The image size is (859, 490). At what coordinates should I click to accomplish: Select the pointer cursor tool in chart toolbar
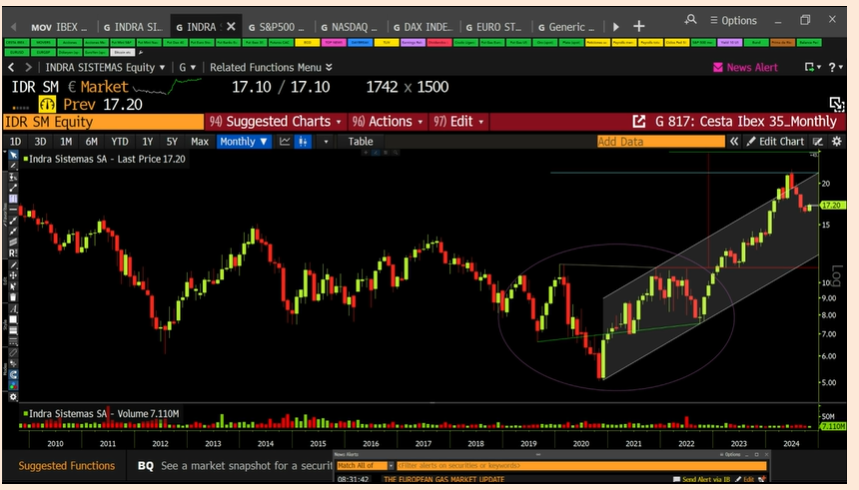13,155
